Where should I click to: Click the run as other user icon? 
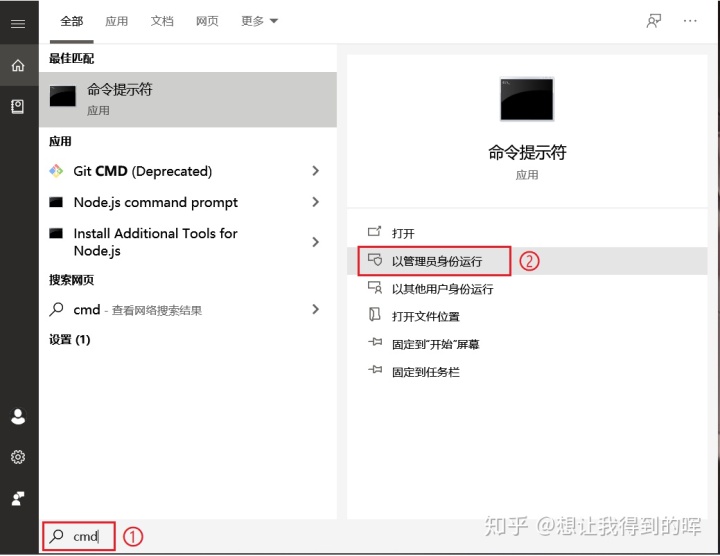(x=375, y=287)
